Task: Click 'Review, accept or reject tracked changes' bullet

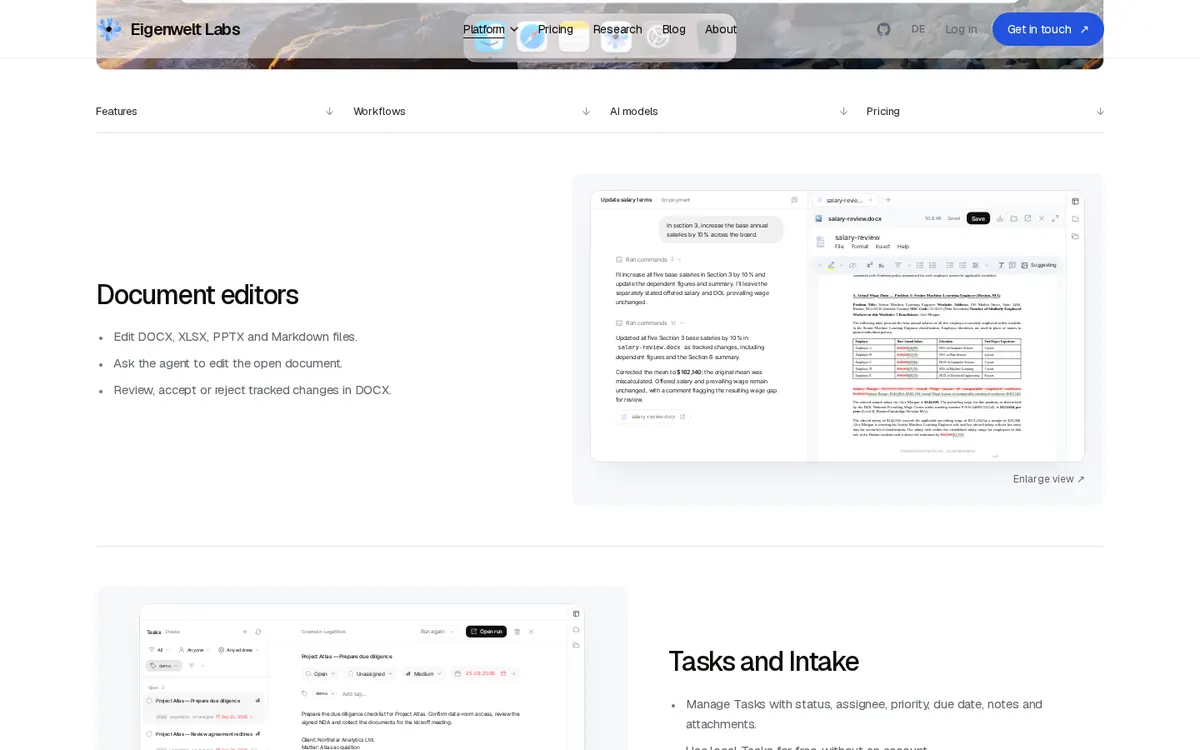Action: (x=252, y=390)
